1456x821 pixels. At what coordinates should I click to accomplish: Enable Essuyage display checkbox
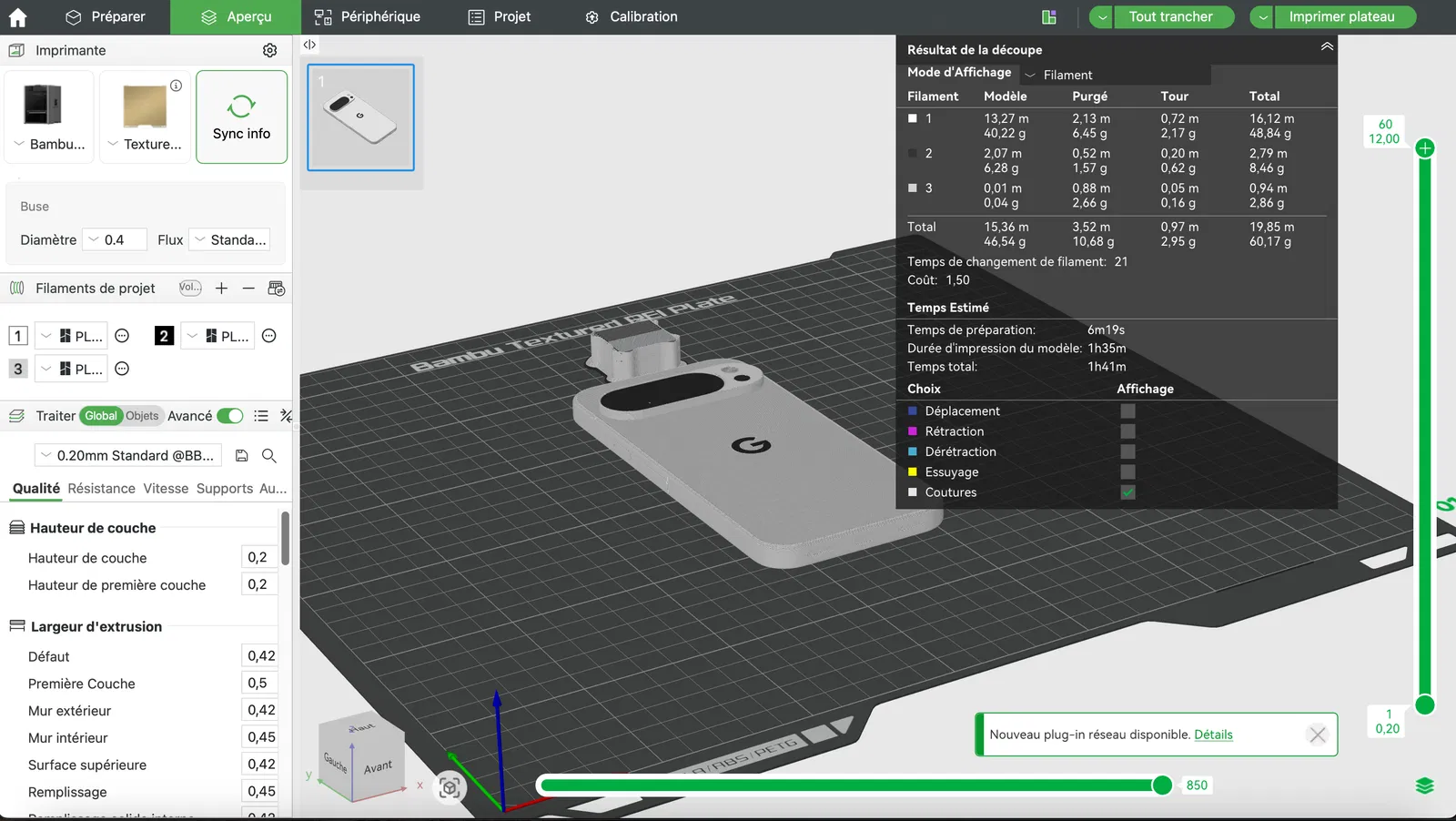(x=1127, y=472)
